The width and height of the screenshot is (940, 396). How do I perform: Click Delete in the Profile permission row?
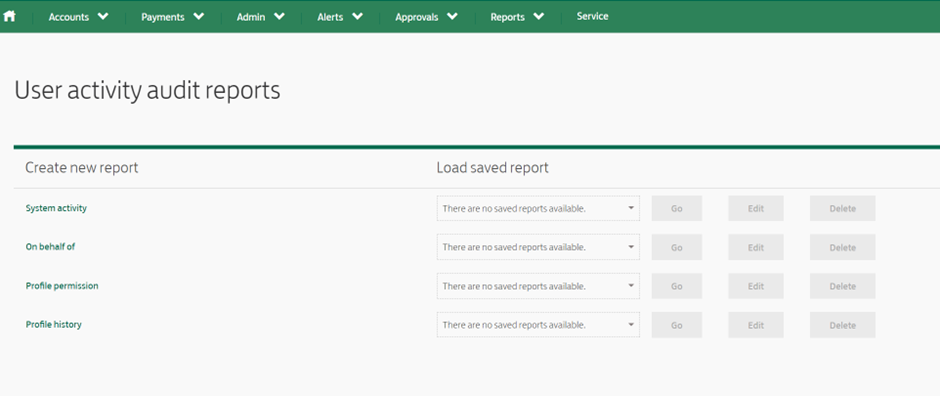pyautogui.click(x=842, y=286)
